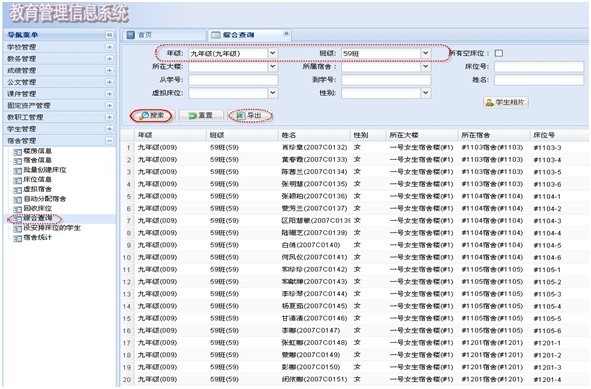Image resolution: width=591 pixels, height=389 pixels.
Task: Click into the 从学号 input field
Action: [x=233, y=80]
